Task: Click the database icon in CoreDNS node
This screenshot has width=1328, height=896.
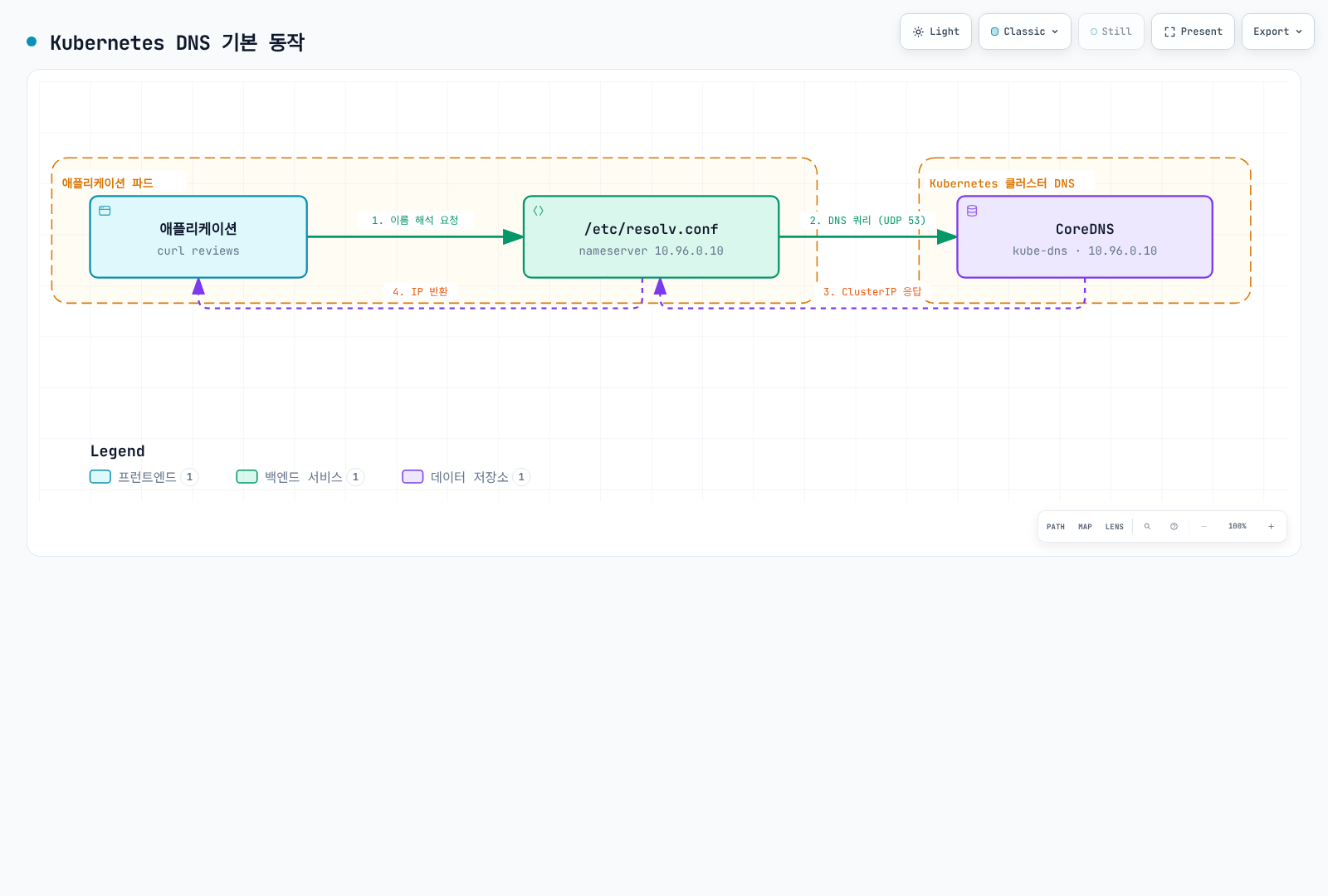Action: click(972, 211)
